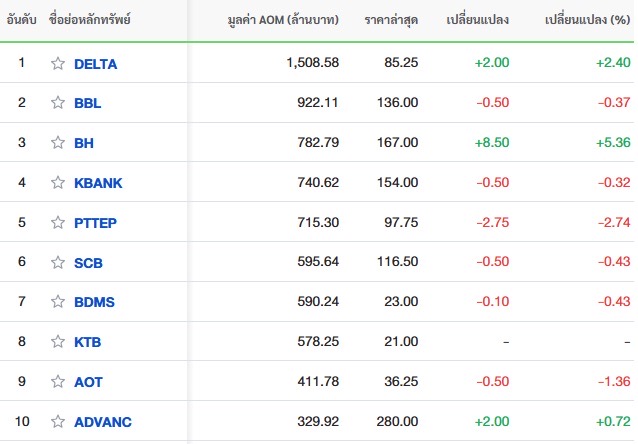Open the PTTEP stock page
This screenshot has height=444, width=638.
(95, 223)
